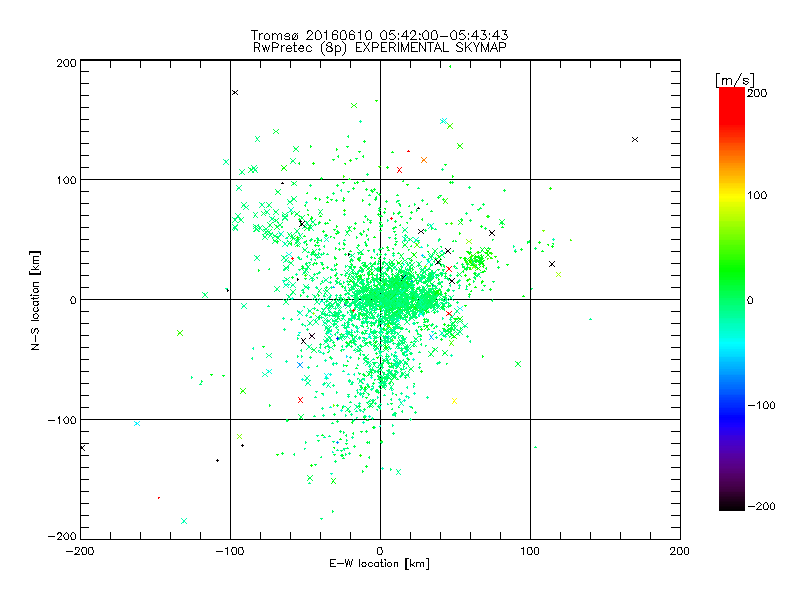
Task: Click the 100 tick label on N-S axis
Action: click(x=66, y=180)
